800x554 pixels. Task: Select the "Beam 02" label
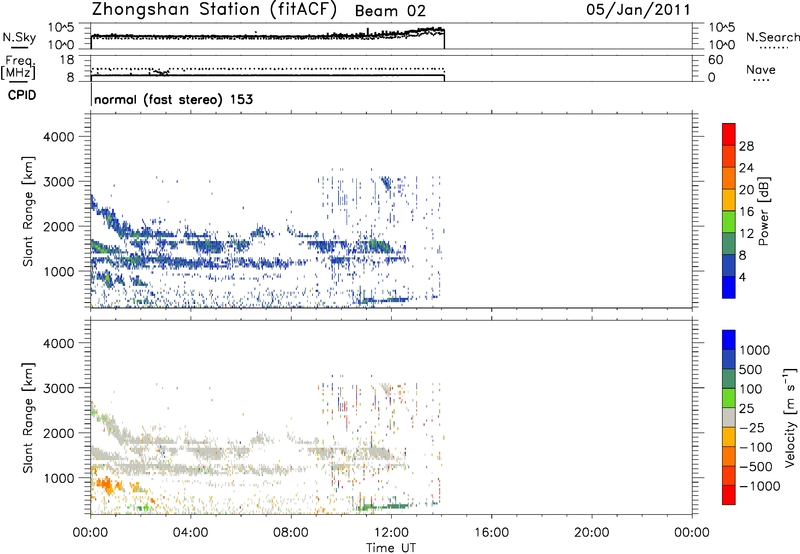point(390,11)
